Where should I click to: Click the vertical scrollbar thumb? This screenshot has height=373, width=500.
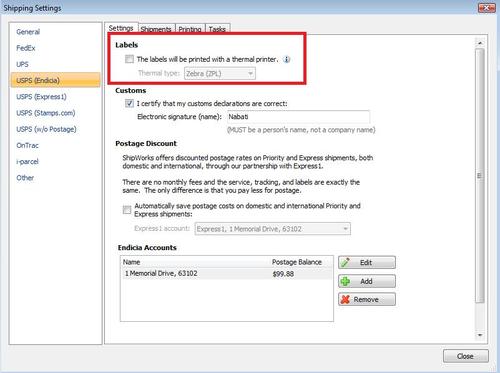tap(480, 176)
